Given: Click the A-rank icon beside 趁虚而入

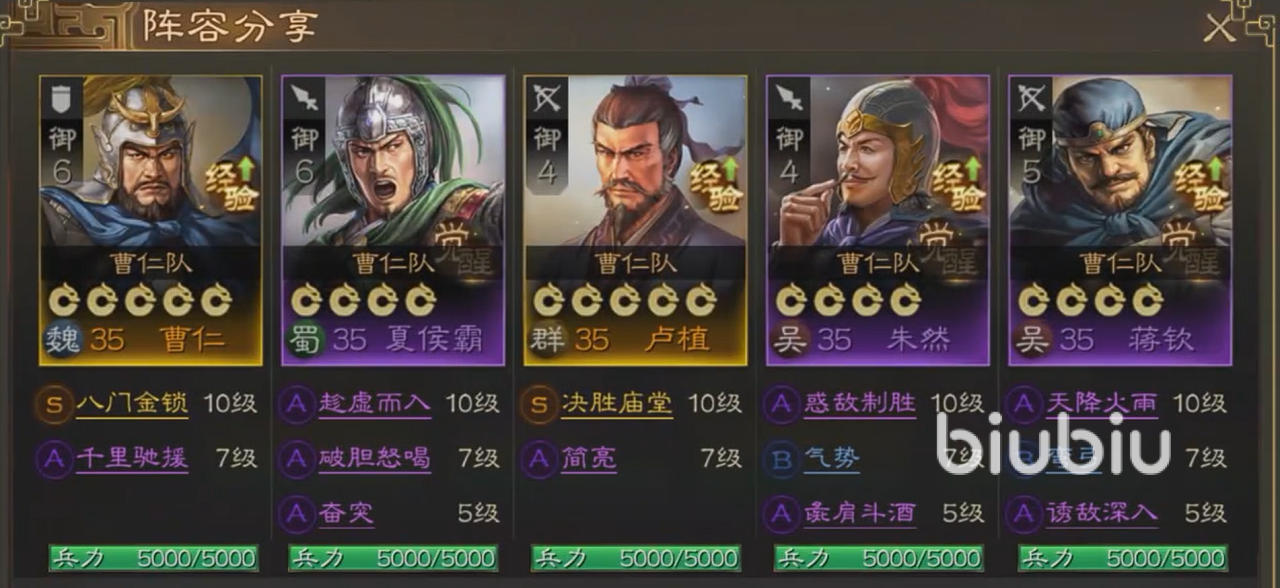Looking at the screenshot, I should pos(297,404).
